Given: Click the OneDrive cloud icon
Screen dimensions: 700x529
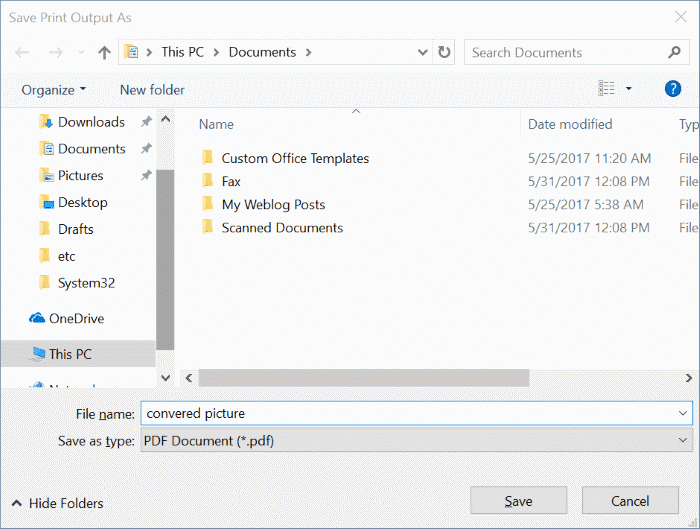Looking at the screenshot, I should [x=37, y=318].
